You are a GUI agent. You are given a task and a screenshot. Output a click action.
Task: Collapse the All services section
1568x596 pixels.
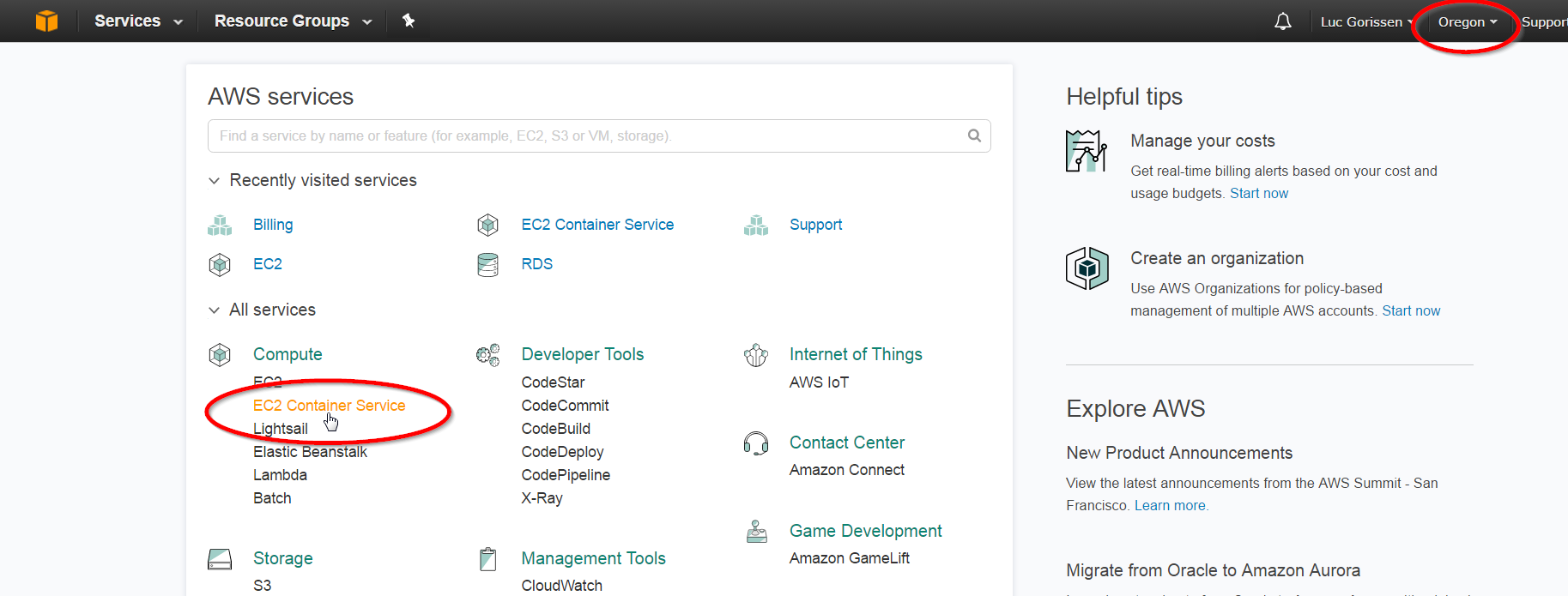pyautogui.click(x=215, y=310)
